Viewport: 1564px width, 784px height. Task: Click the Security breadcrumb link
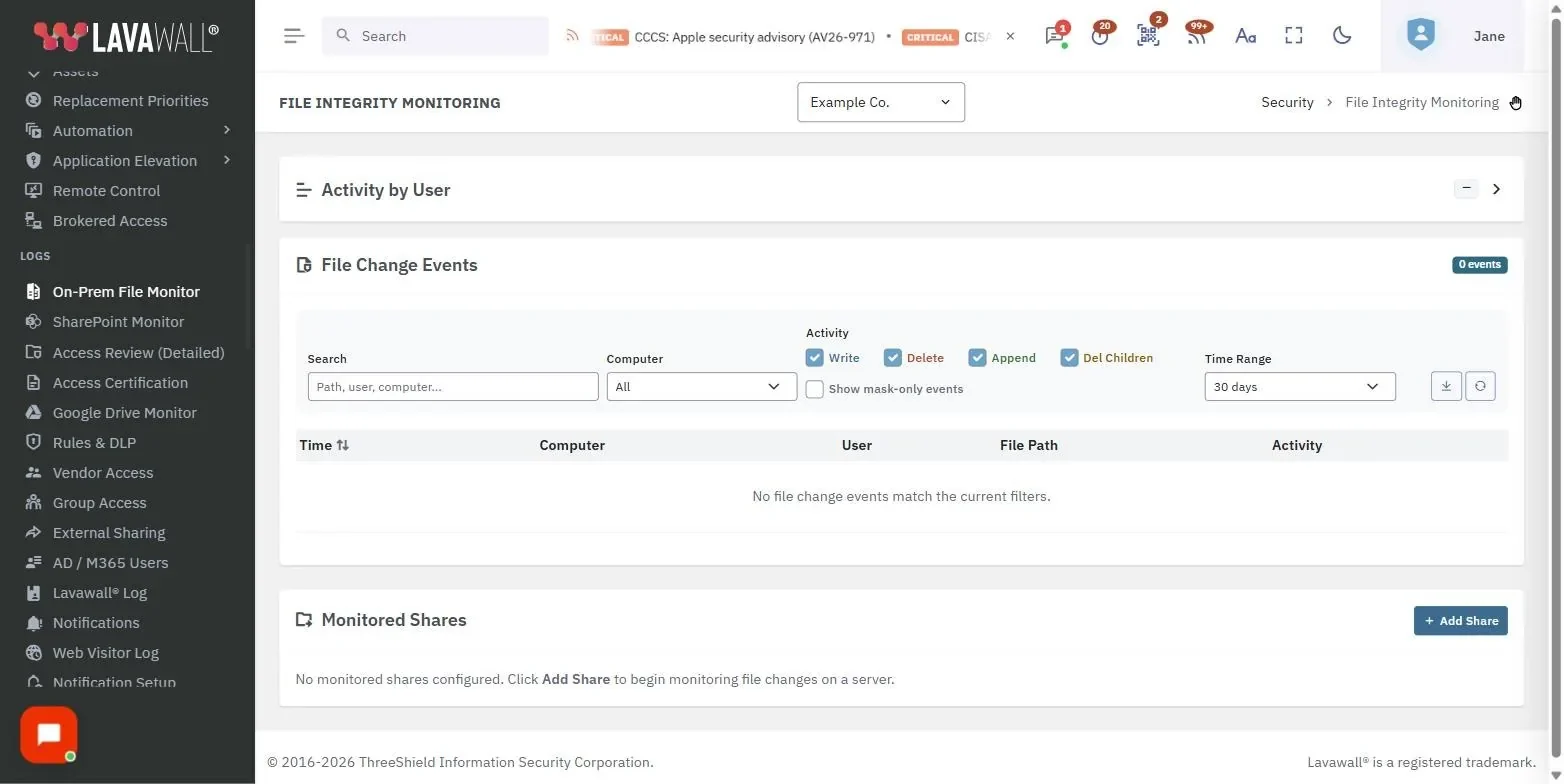pyautogui.click(x=1287, y=102)
